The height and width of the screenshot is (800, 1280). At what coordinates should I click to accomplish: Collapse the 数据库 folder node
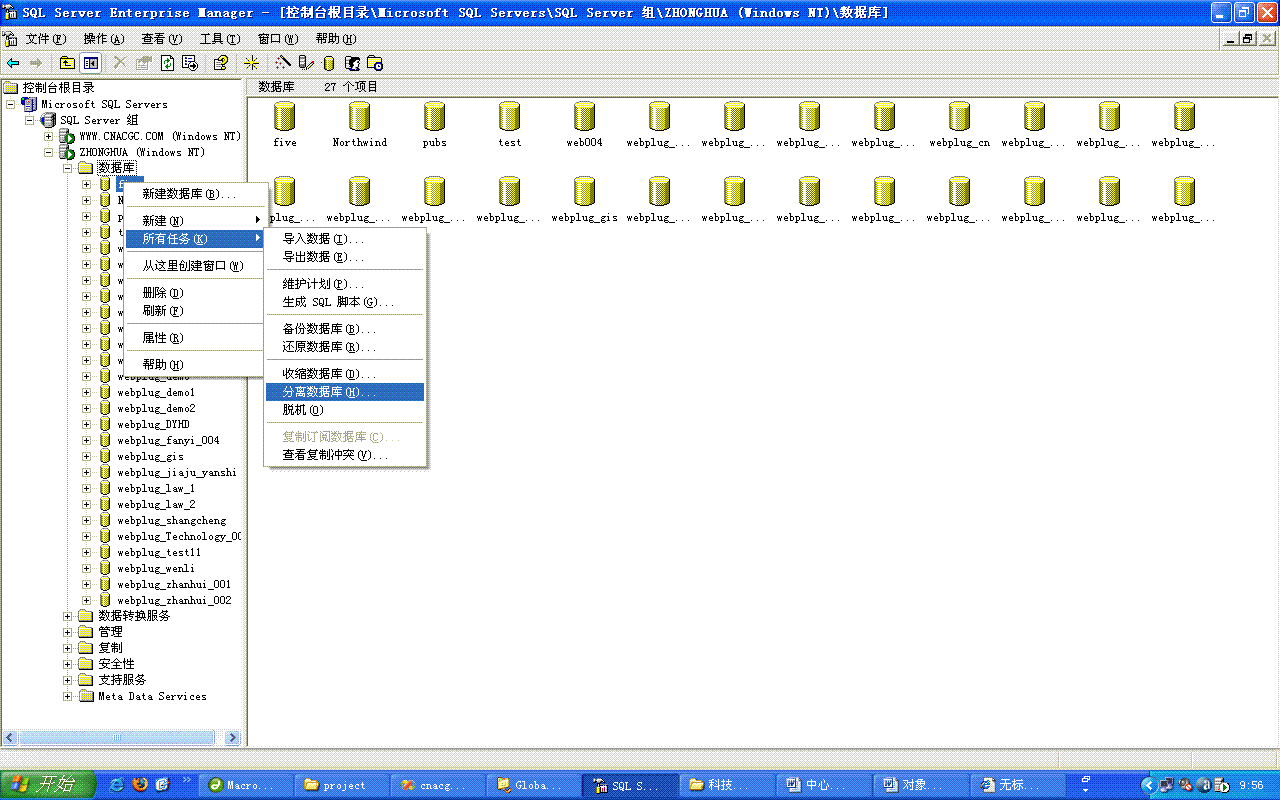[x=68, y=168]
